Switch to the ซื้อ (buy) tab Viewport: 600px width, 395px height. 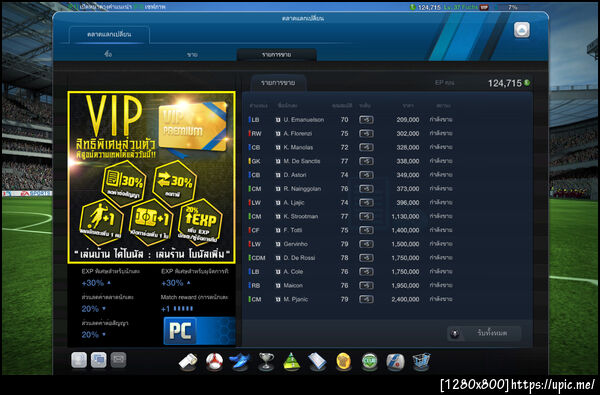[x=108, y=54]
